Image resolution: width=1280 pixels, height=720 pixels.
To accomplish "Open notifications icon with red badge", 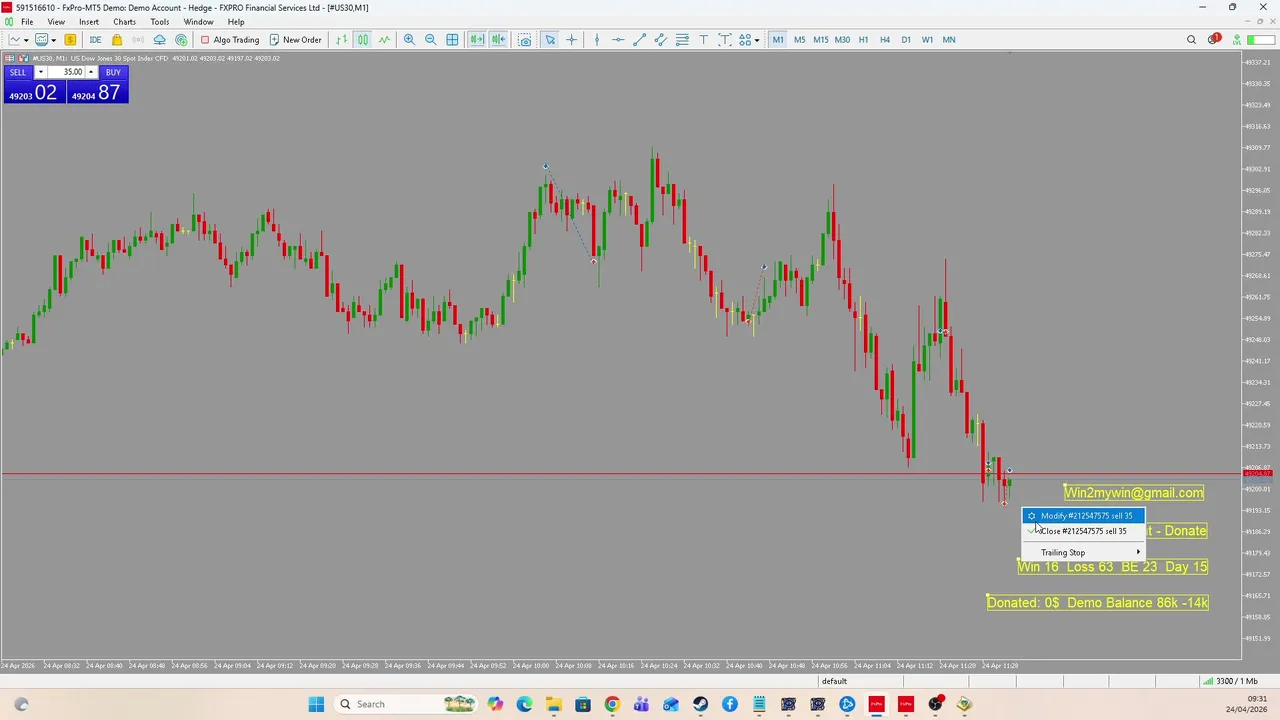I will coord(1214,40).
